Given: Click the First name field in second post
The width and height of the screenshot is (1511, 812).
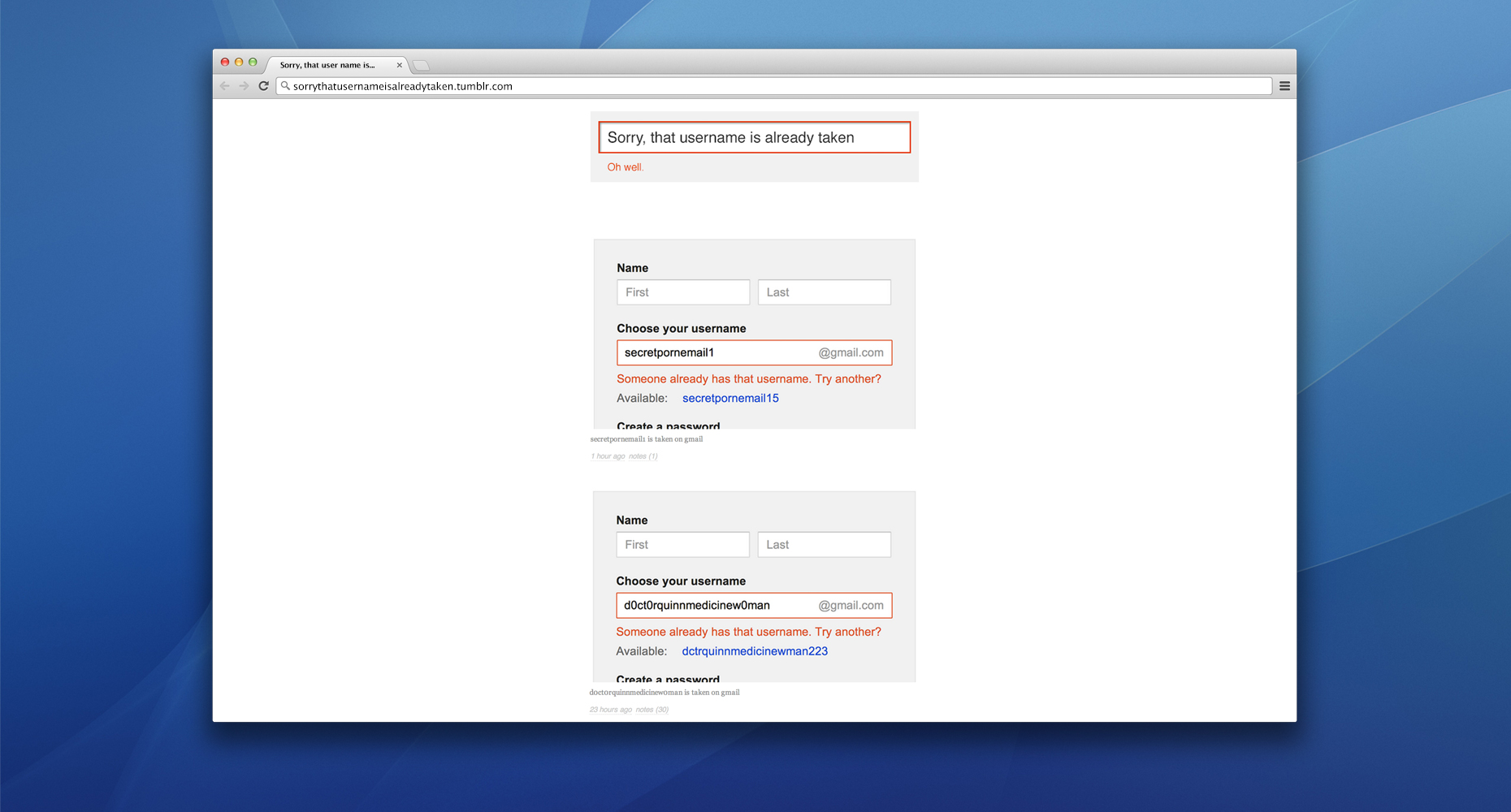Looking at the screenshot, I should (x=682, y=545).
